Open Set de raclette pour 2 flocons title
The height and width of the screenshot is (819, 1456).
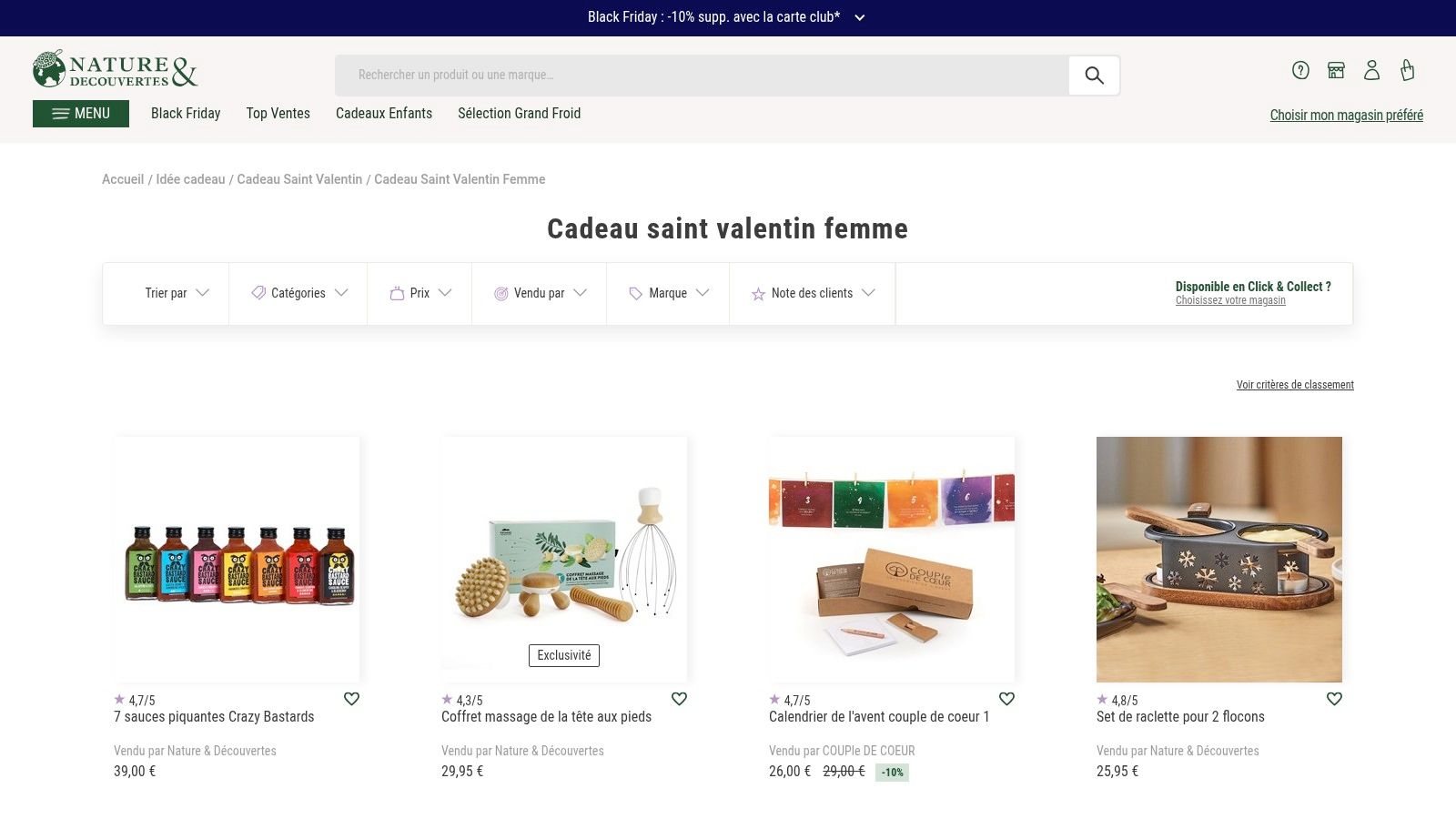1180,717
